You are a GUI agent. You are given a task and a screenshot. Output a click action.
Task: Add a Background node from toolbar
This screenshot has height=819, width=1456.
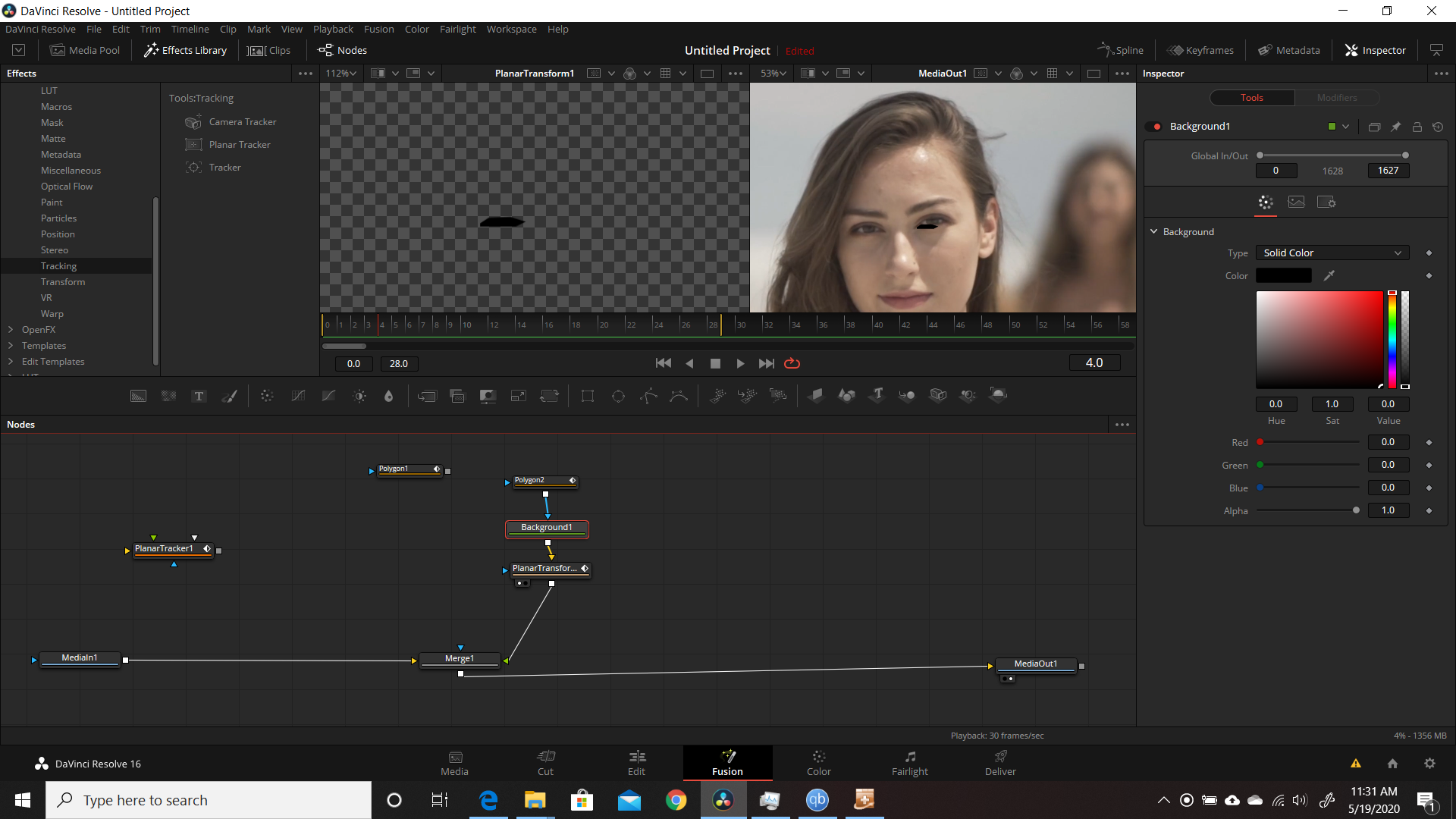point(138,396)
